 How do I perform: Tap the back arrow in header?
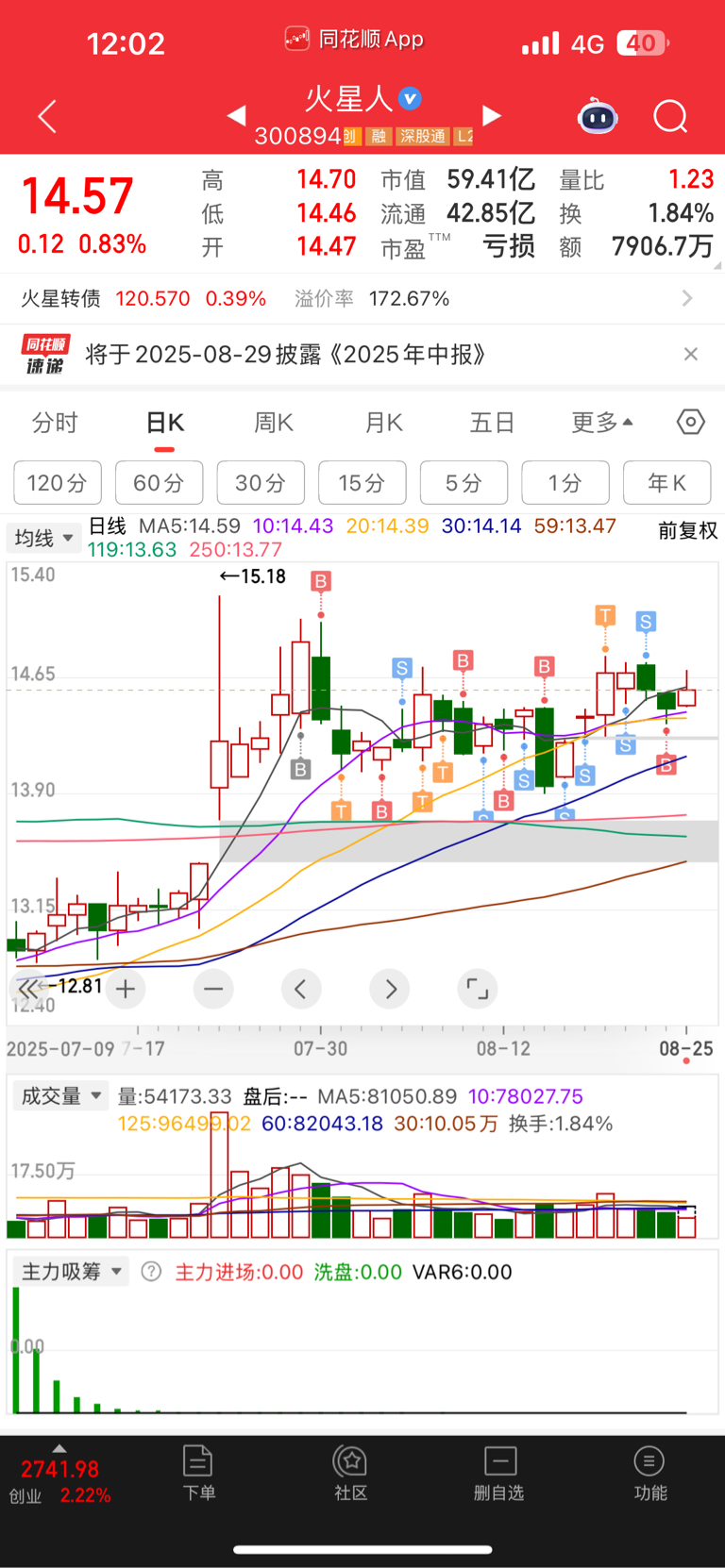(47, 116)
